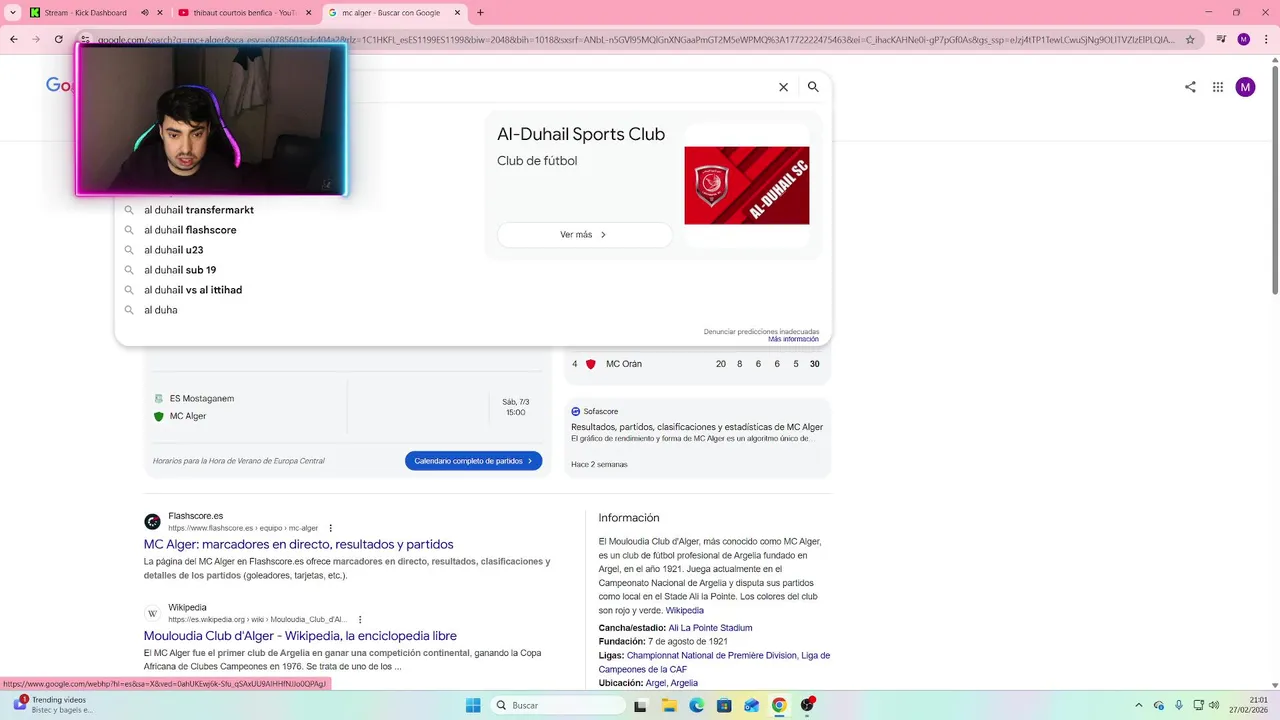
Task: Click the Ali La Pointe Stadium link
Action: point(710,628)
